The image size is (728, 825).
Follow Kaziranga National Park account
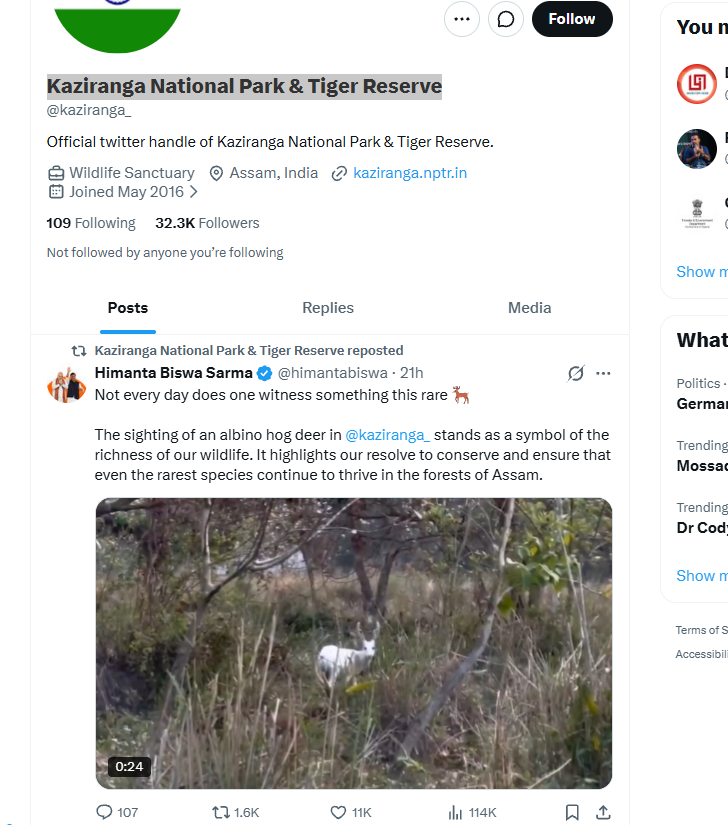(x=572, y=19)
